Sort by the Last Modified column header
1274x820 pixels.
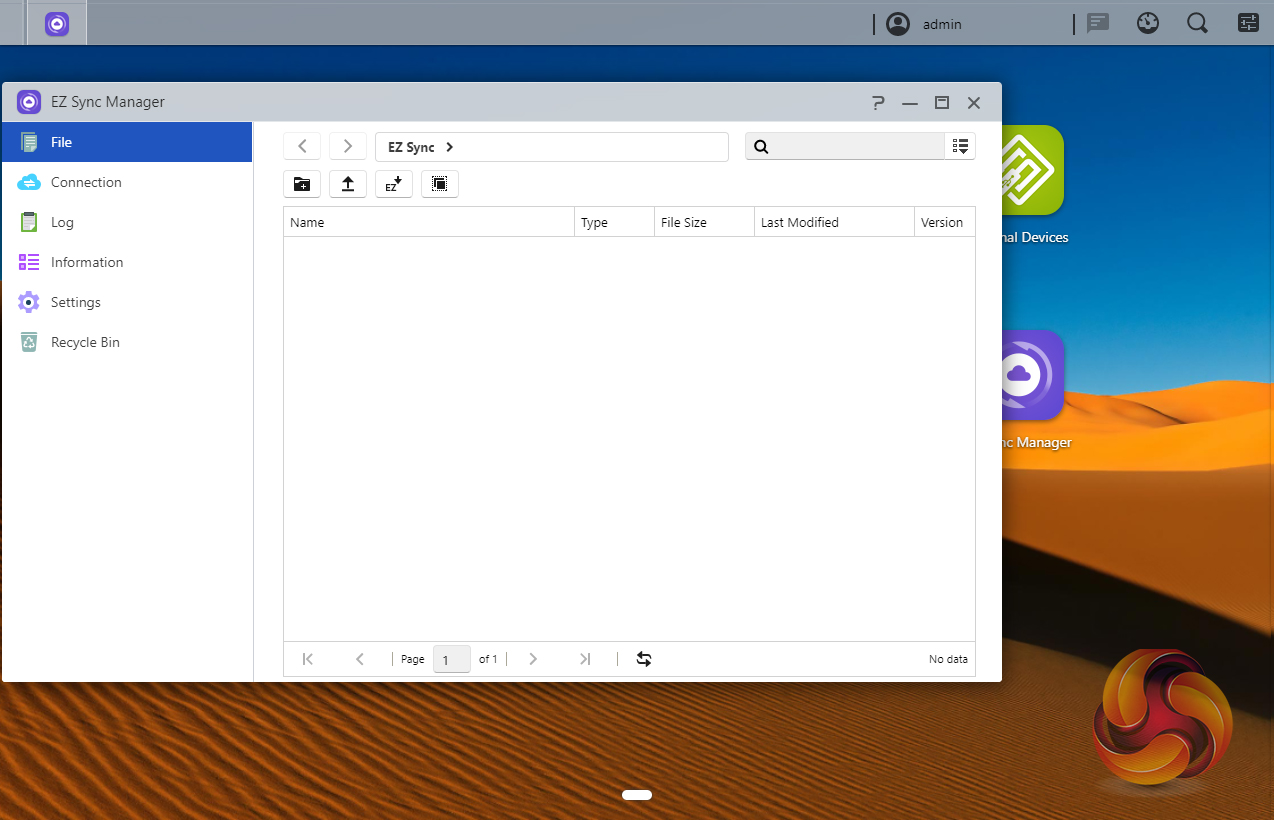coord(835,222)
